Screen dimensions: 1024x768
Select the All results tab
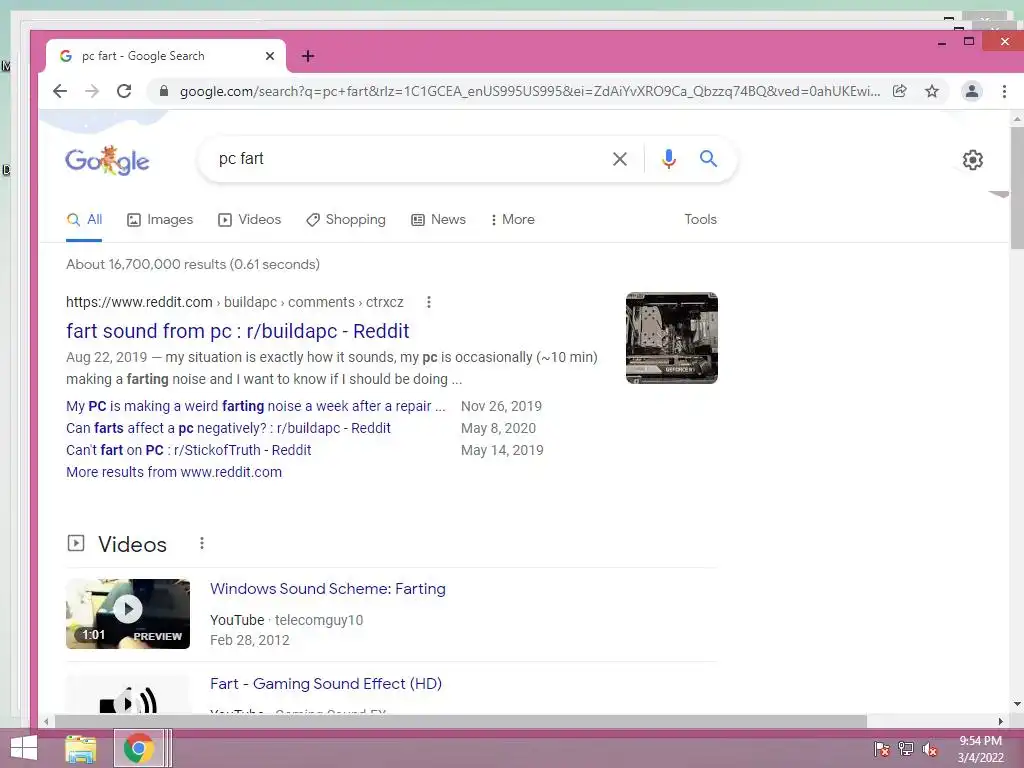84,219
